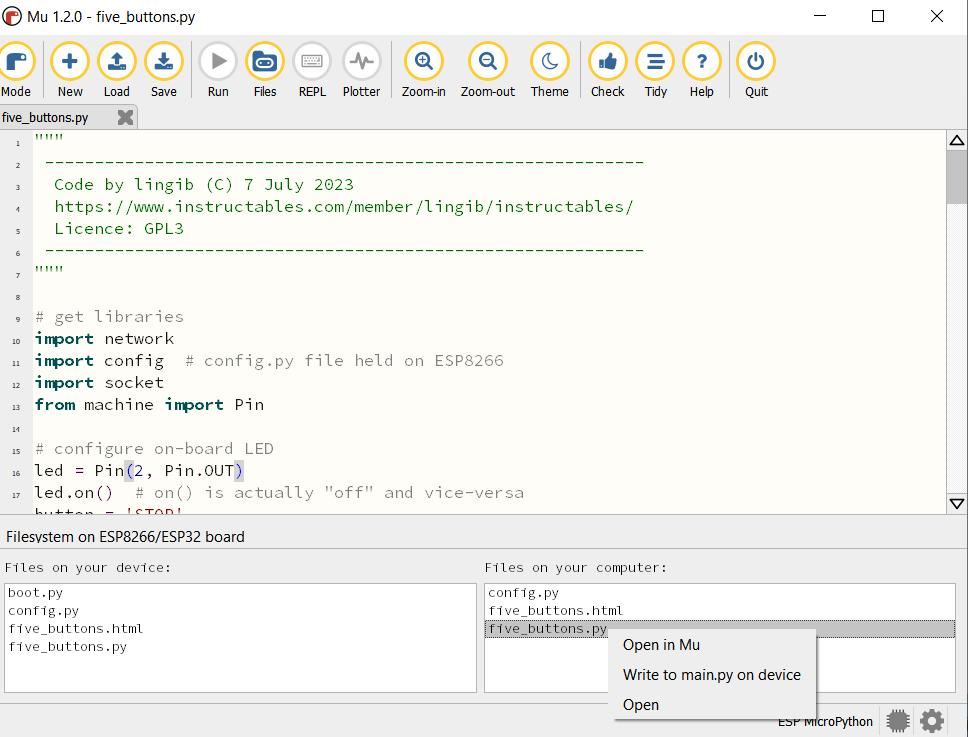Screen dimensions: 968x737
Task: Tidy the code formatting
Action: pos(655,62)
